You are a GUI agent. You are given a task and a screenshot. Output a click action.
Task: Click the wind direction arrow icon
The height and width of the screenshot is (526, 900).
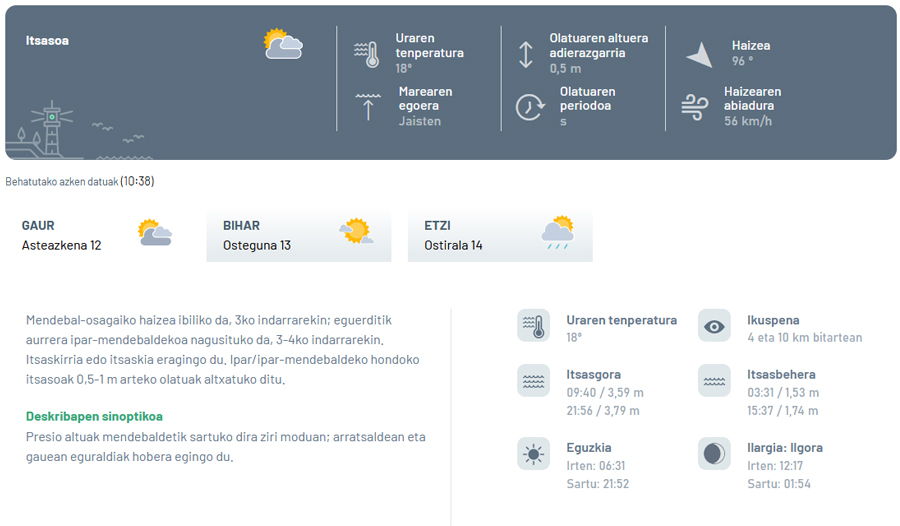(x=700, y=54)
